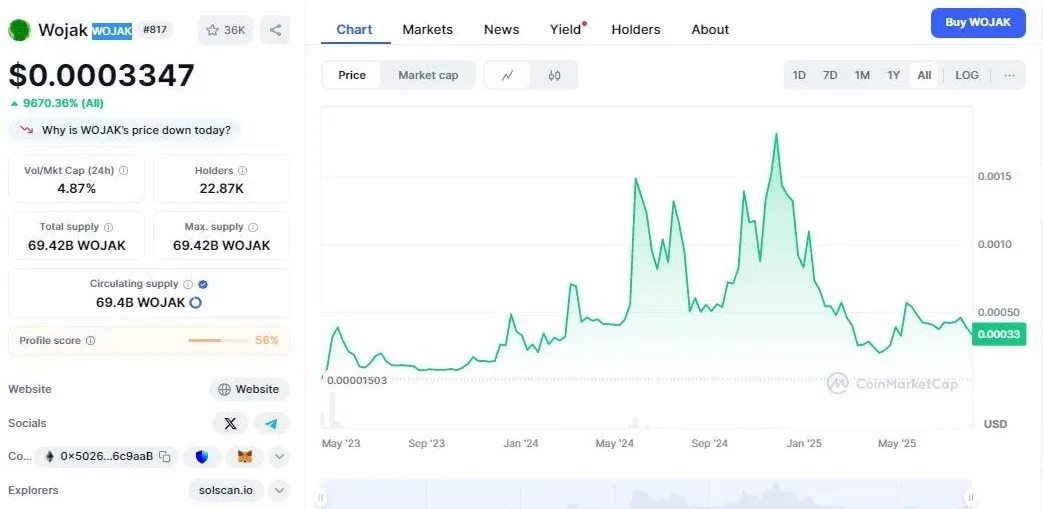1043x509 pixels.
Task: Visit the Website link button
Action: coord(249,389)
